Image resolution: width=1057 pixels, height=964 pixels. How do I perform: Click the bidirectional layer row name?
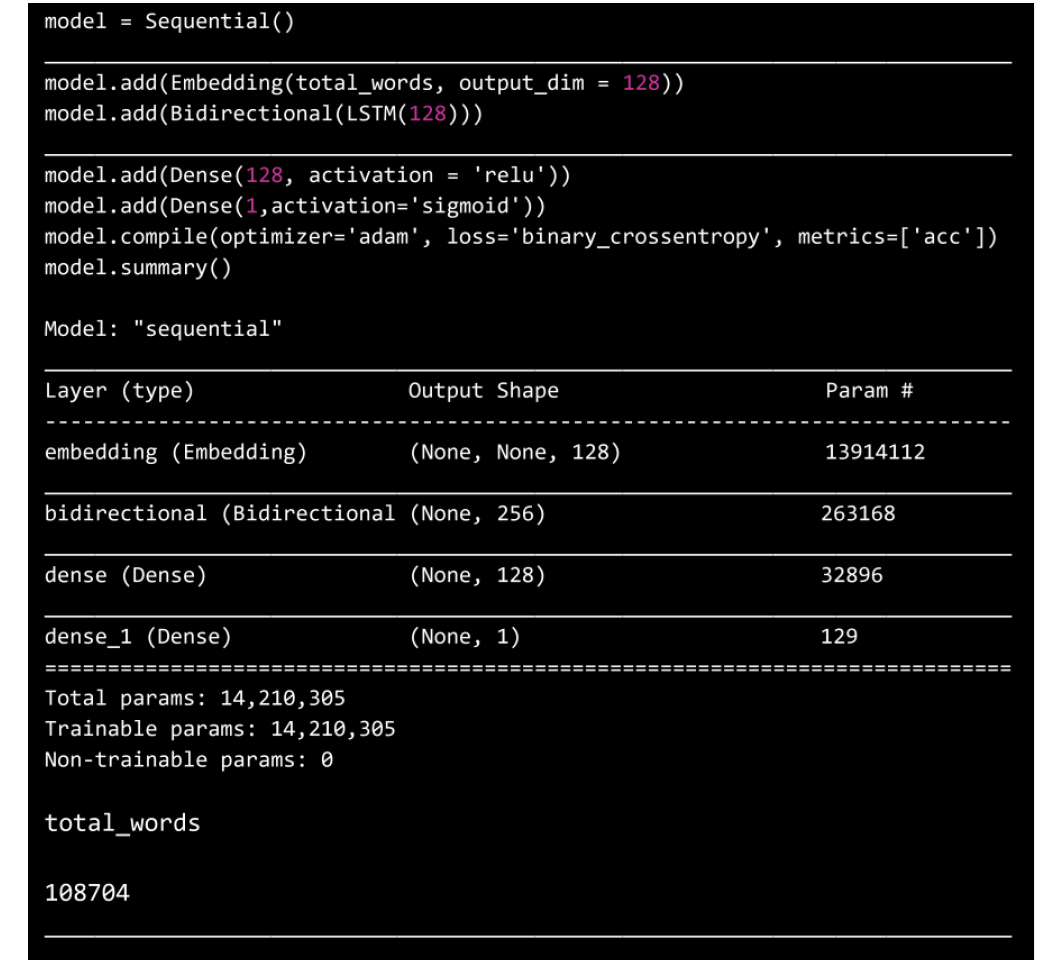219,514
